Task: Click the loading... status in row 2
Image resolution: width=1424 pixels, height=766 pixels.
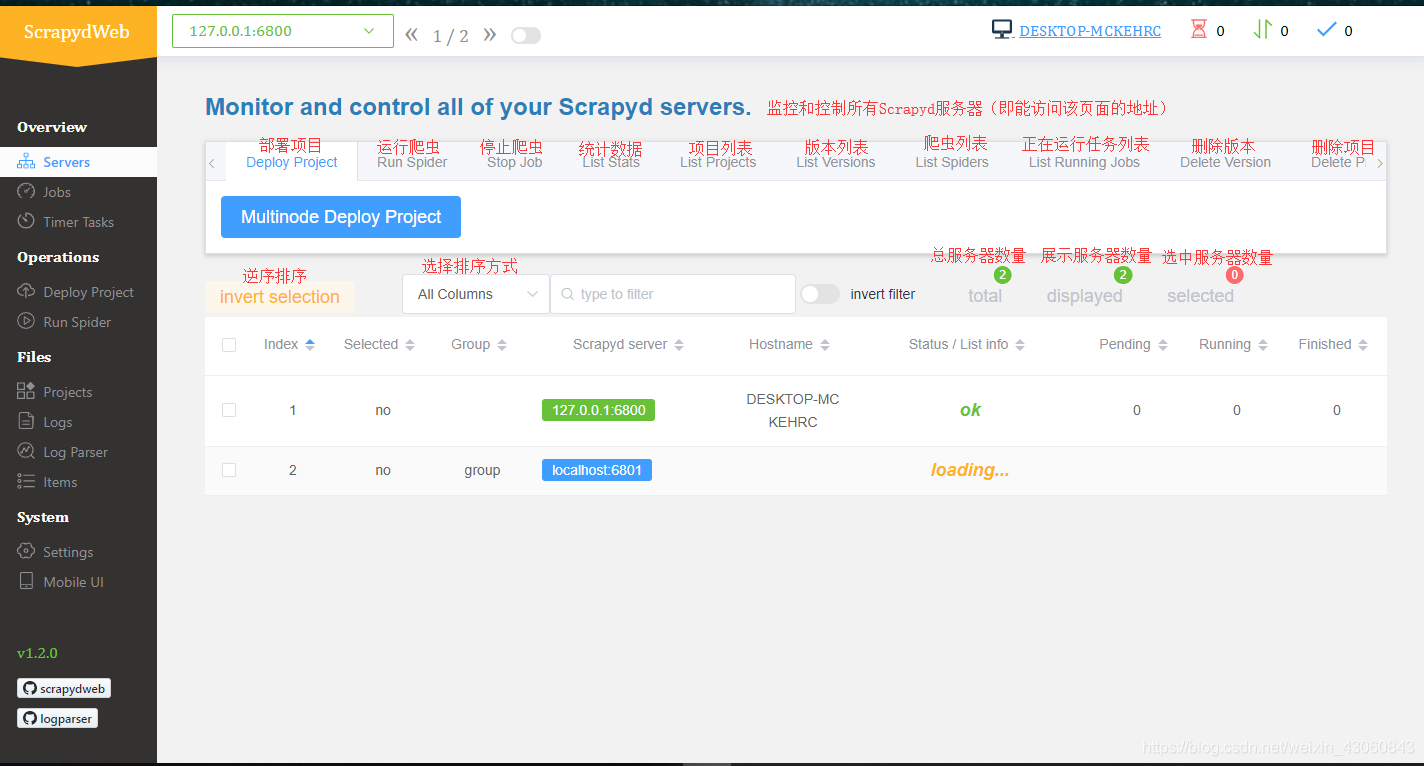Action: 970,470
